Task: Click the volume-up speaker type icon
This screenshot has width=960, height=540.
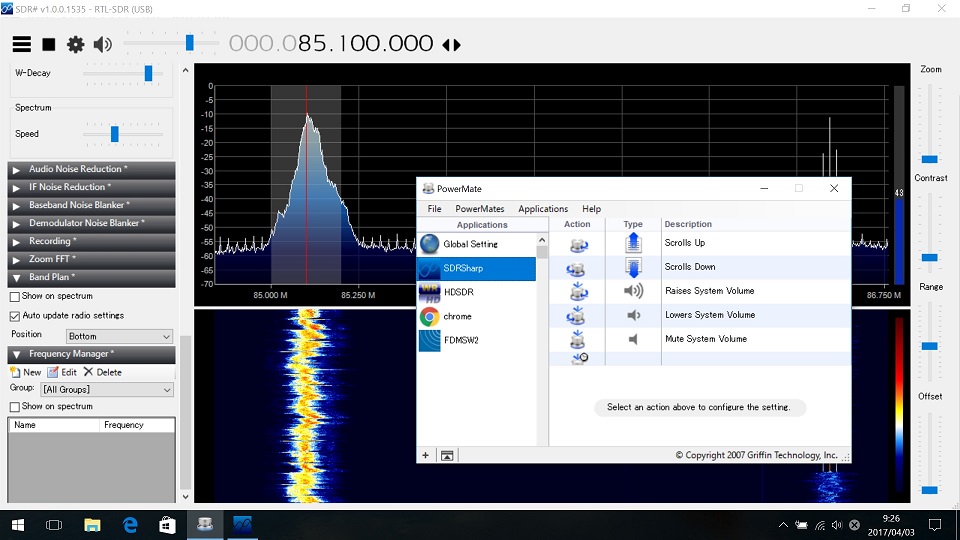Action: coord(633,290)
